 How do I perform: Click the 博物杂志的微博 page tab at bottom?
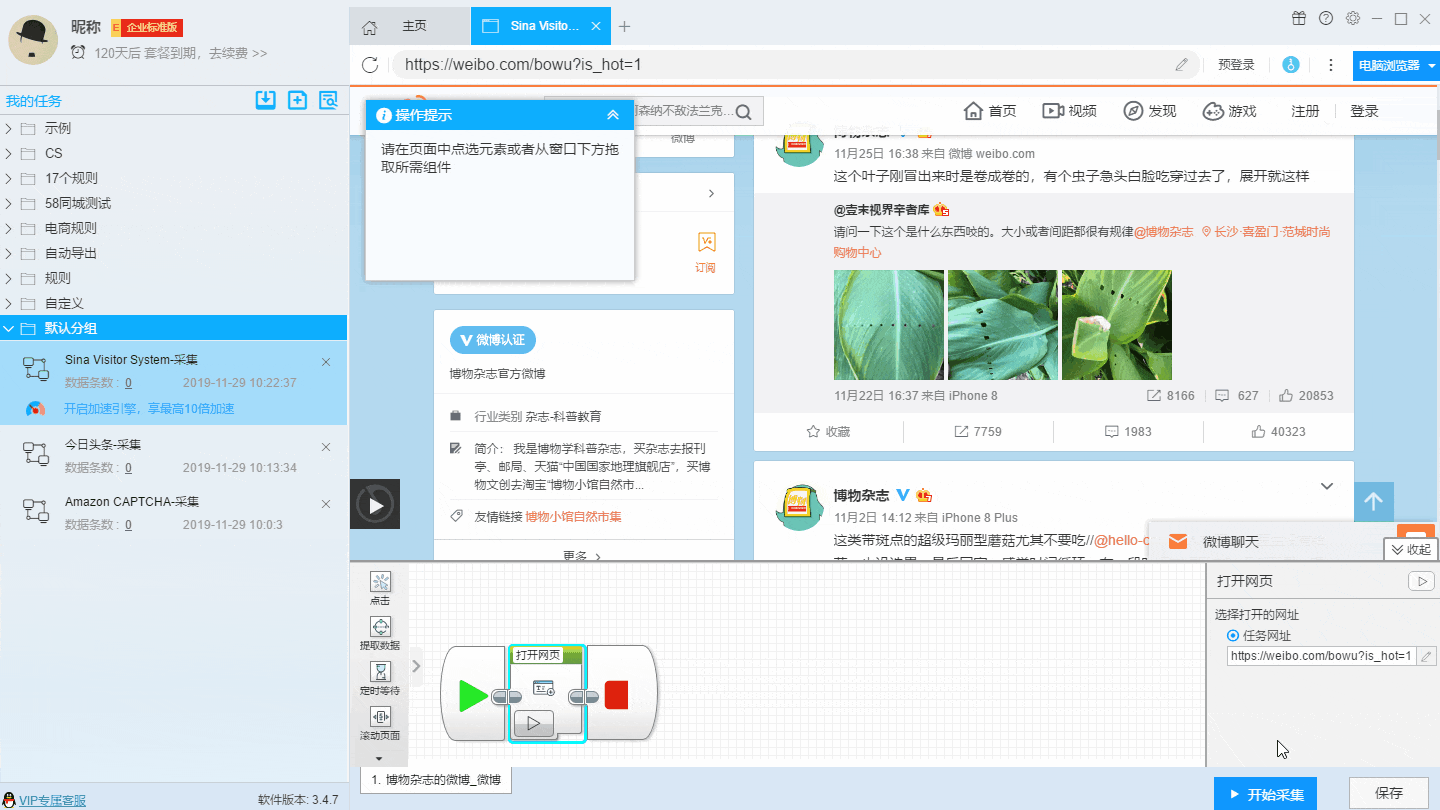coord(436,779)
